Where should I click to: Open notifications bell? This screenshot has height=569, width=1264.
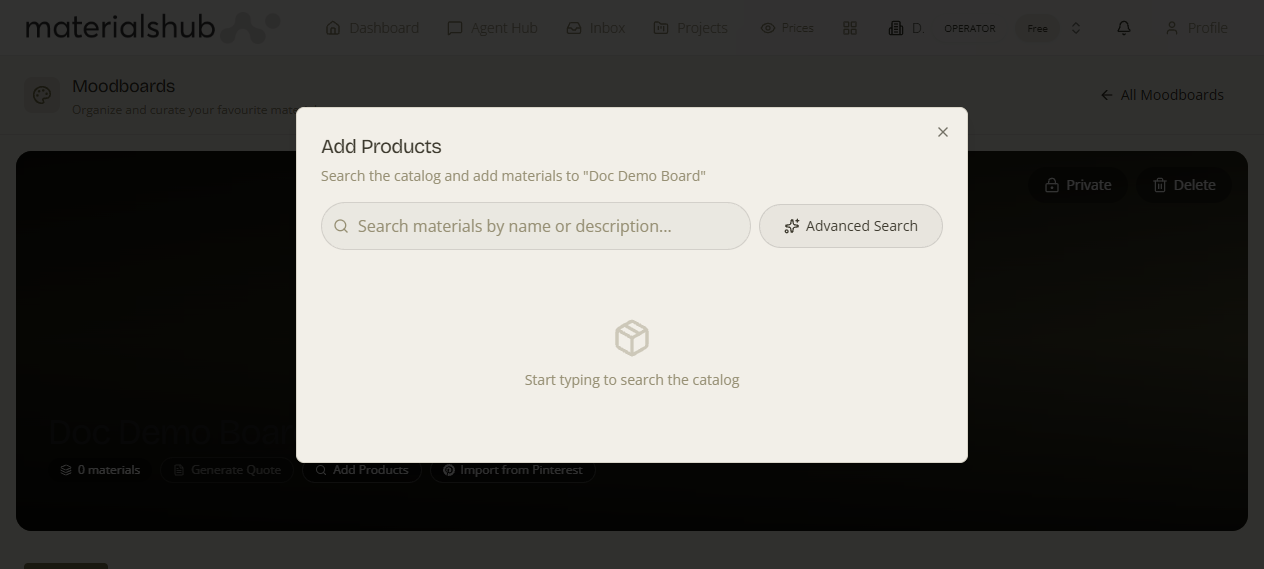point(1124,28)
